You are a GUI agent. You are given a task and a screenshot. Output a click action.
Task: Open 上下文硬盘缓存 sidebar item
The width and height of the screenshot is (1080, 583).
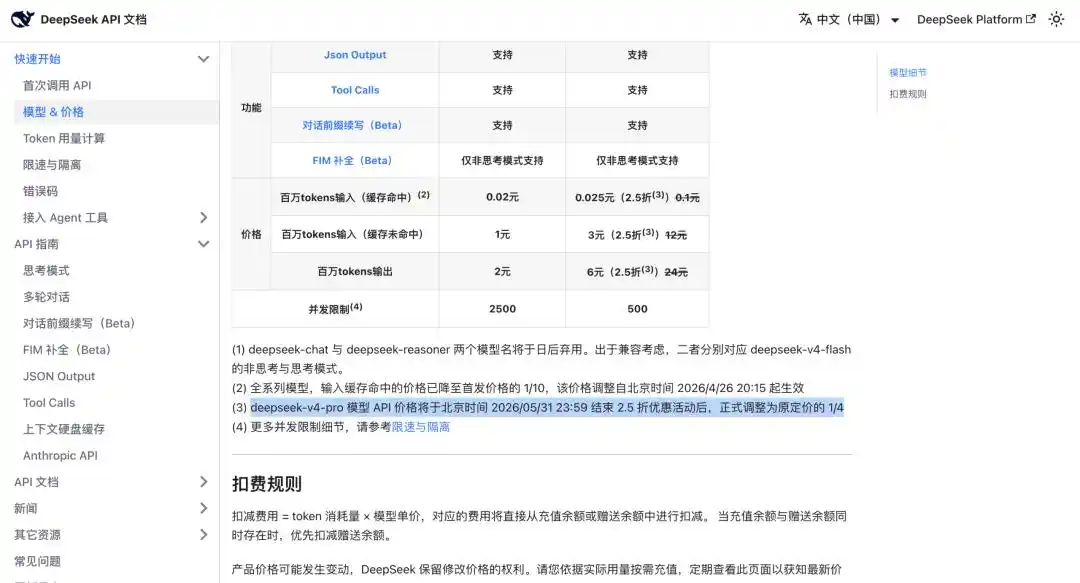64,429
